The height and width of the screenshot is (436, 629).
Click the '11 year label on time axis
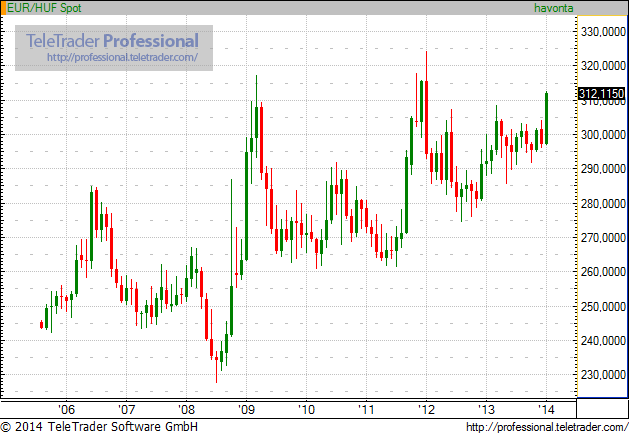click(x=366, y=410)
